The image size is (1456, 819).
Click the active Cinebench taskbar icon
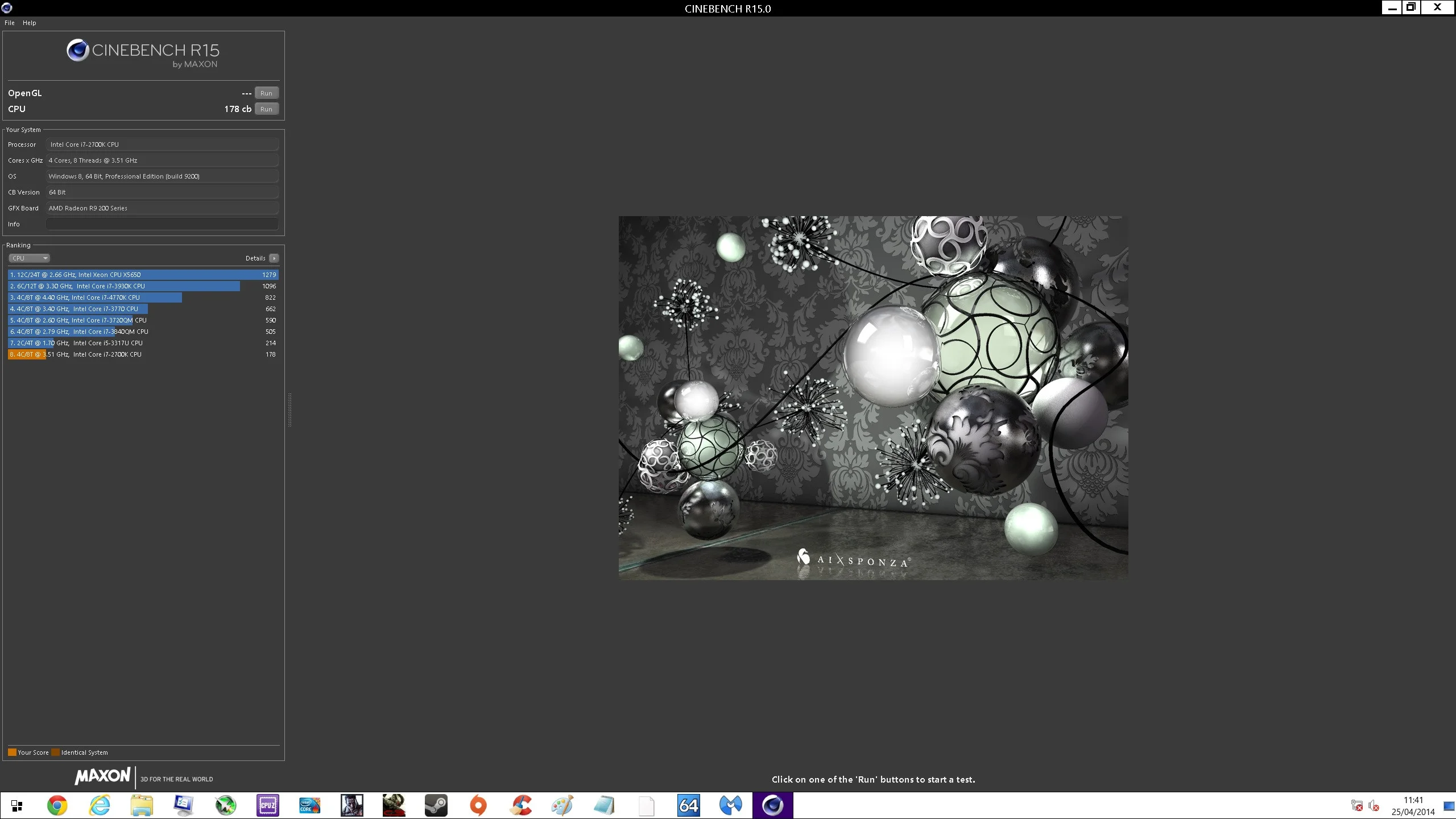click(x=773, y=806)
